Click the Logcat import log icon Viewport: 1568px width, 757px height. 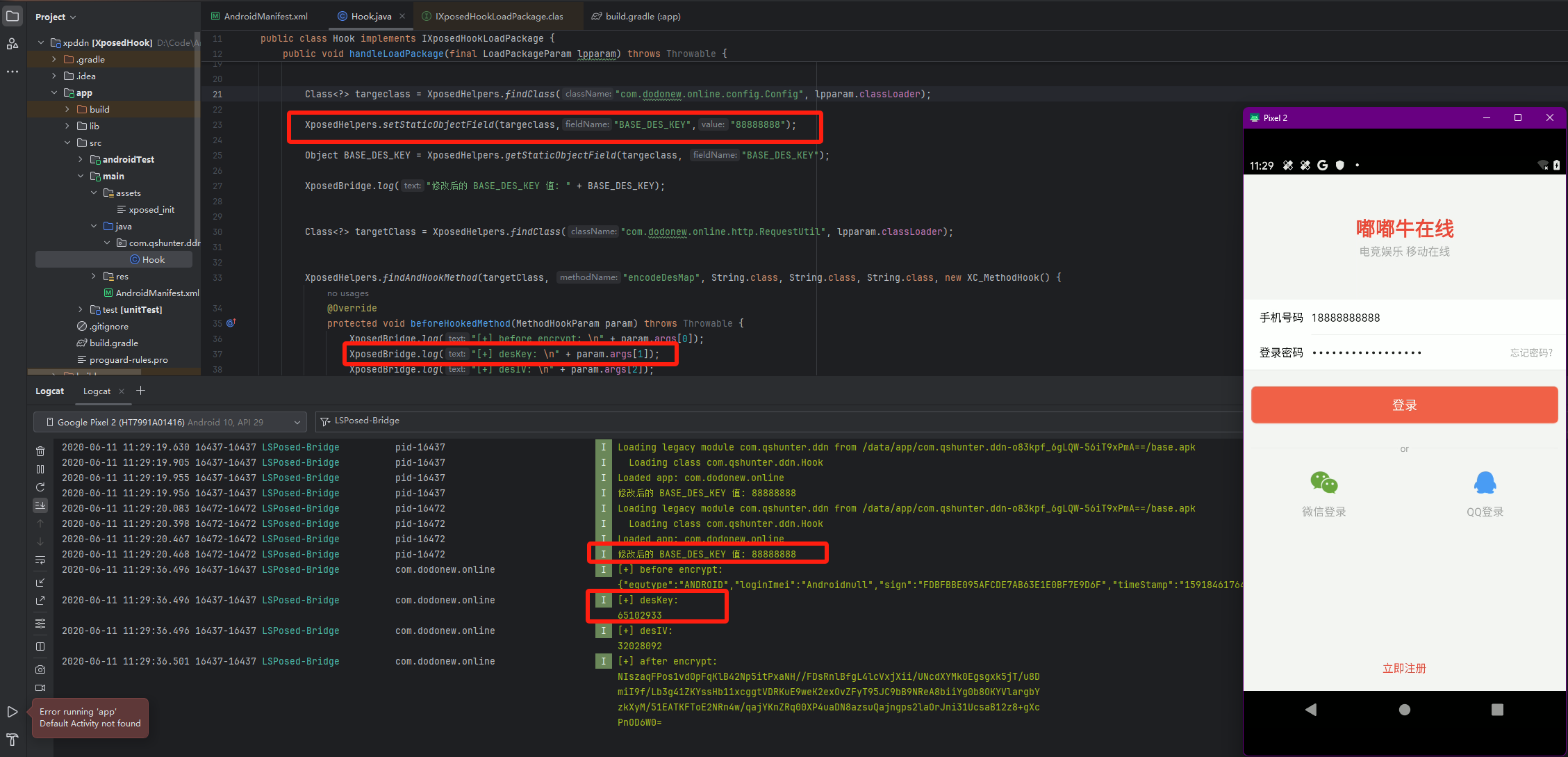point(40,583)
